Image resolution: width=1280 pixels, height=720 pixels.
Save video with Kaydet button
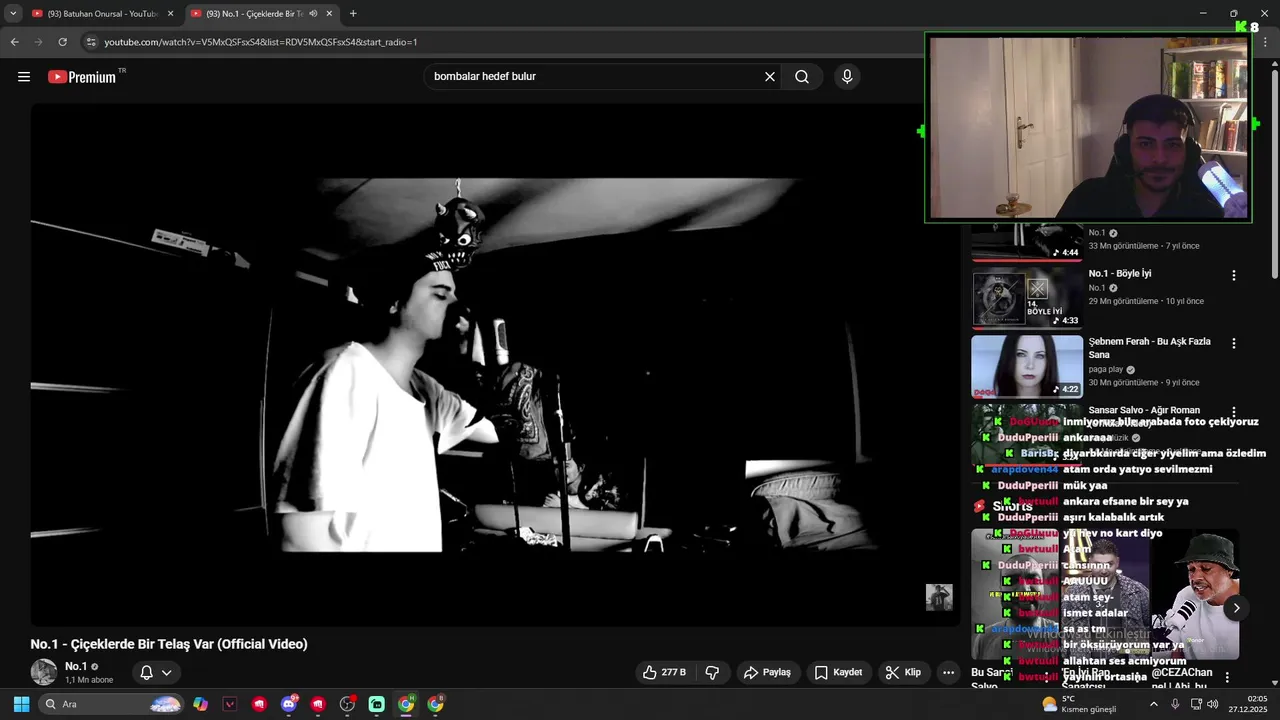pyautogui.click(x=838, y=673)
